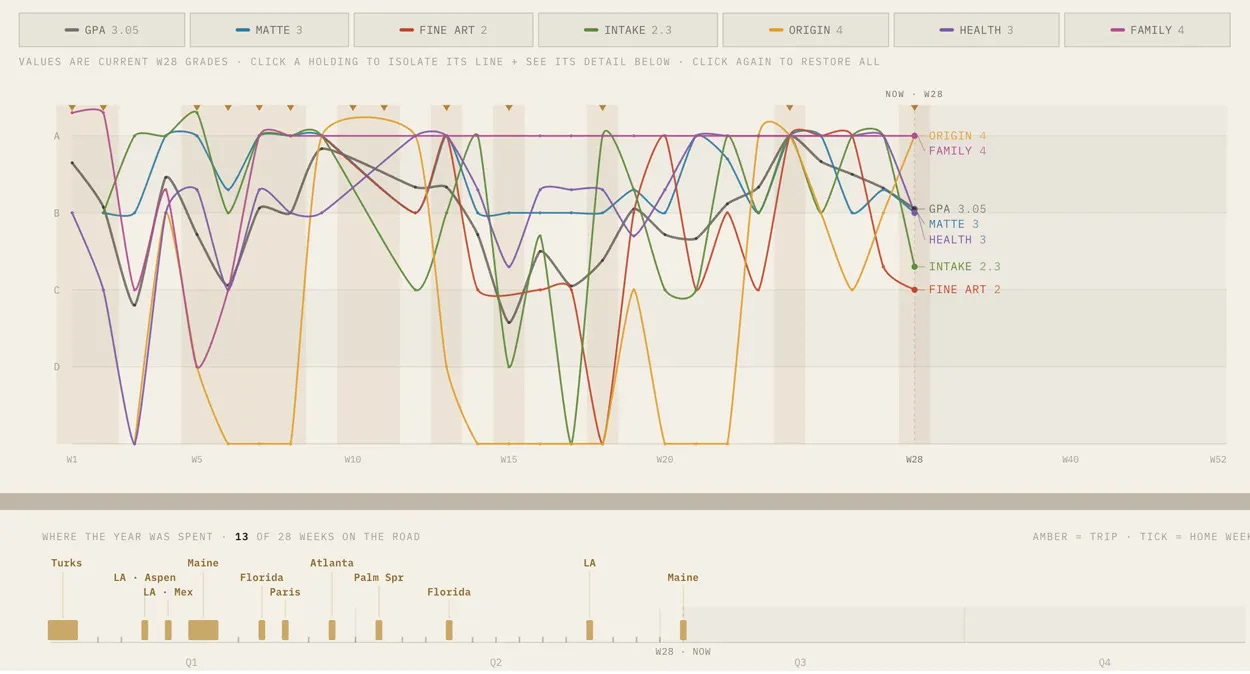The height and width of the screenshot is (674, 1250).
Task: Toggle the GPA 3.05 legend button
Action: tap(102, 30)
